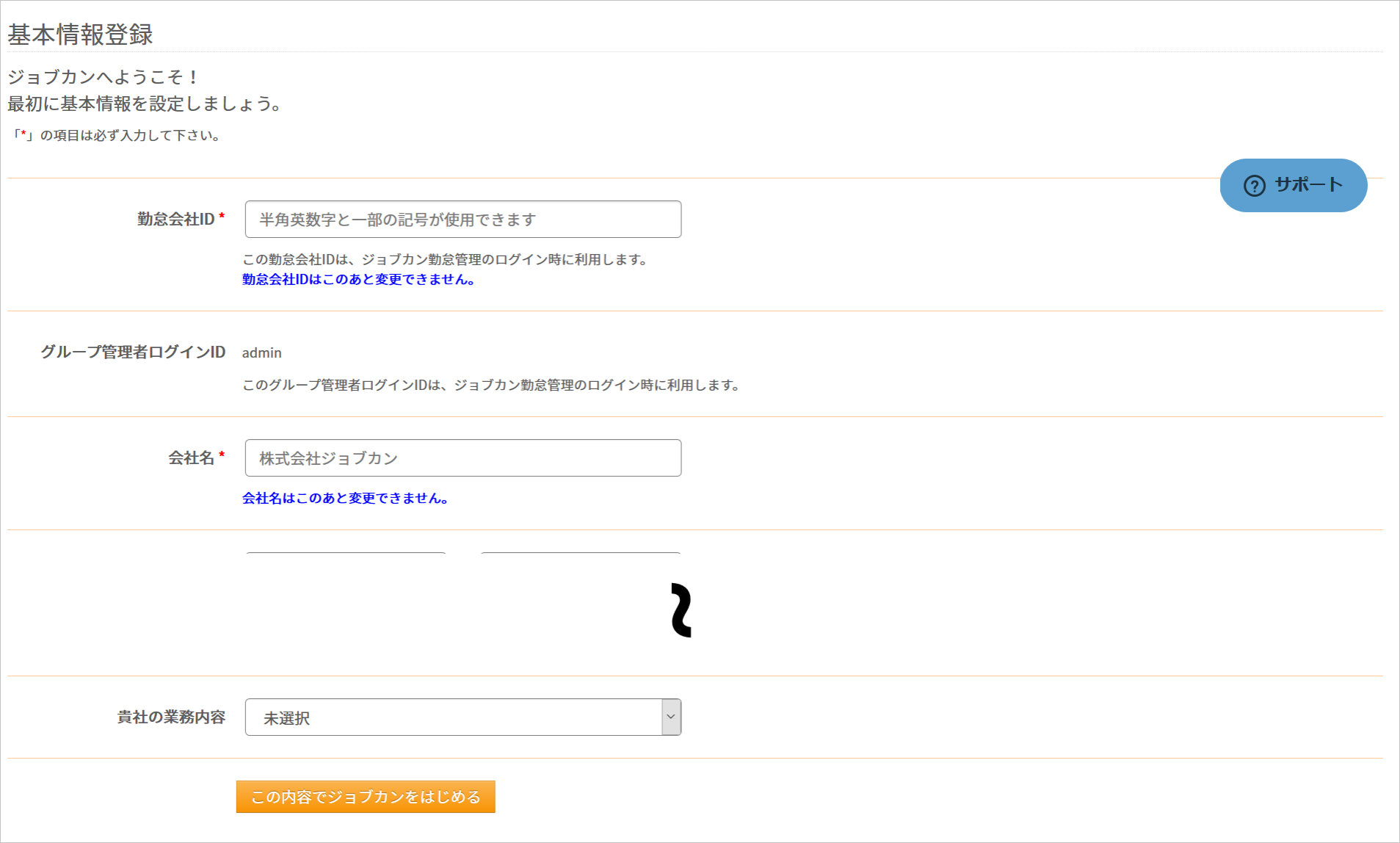Click the 会社名はこのあと変更できません notice

point(345,499)
